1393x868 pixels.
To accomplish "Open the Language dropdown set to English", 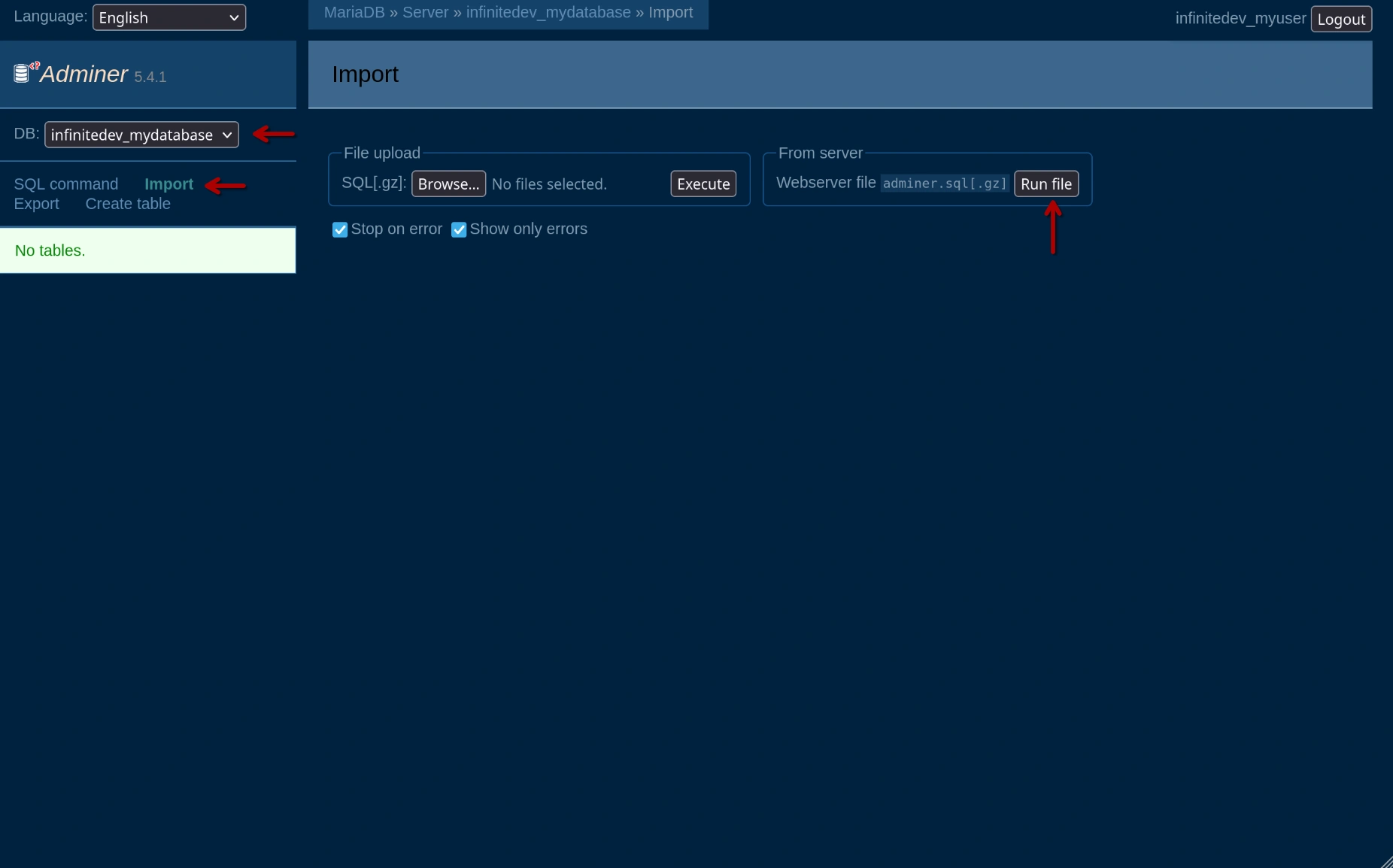I will point(168,17).
